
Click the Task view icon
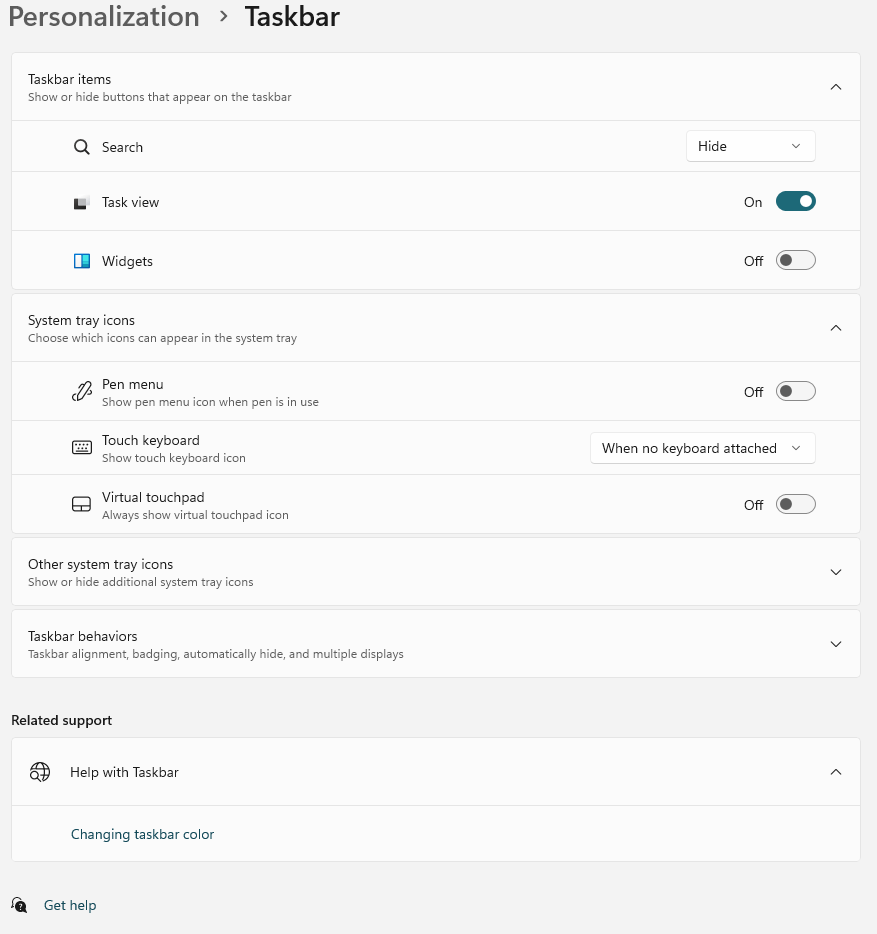[x=82, y=203]
